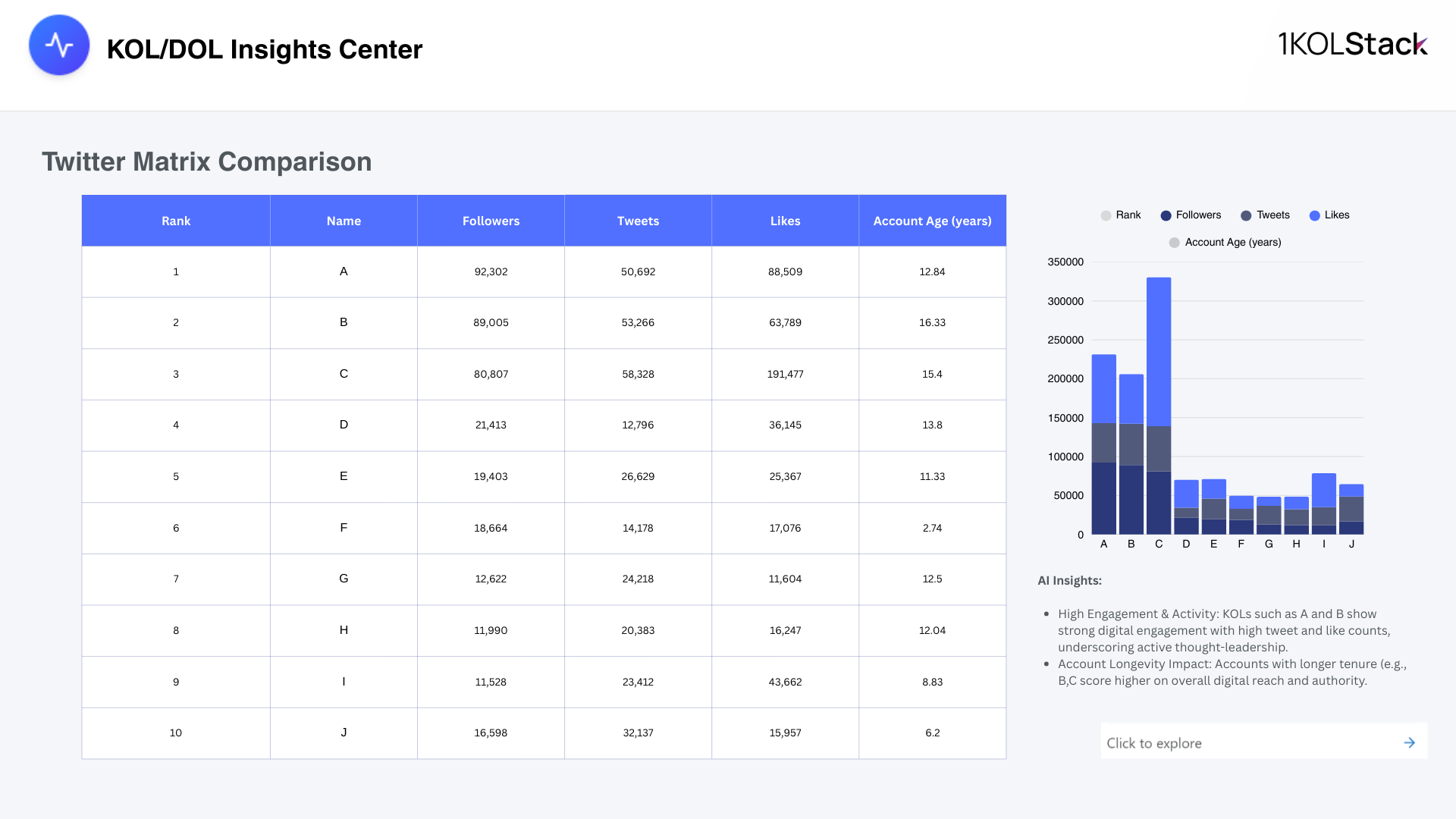This screenshot has height=819, width=1456.
Task: Toggle Likes series in chart legend
Action: pos(1329,215)
